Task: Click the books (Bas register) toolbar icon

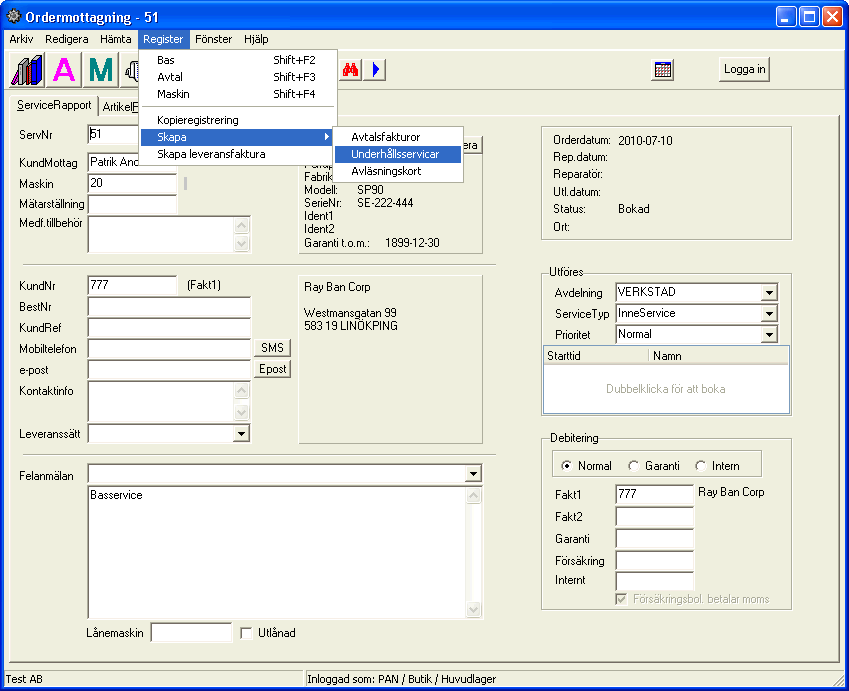Action: [27, 70]
